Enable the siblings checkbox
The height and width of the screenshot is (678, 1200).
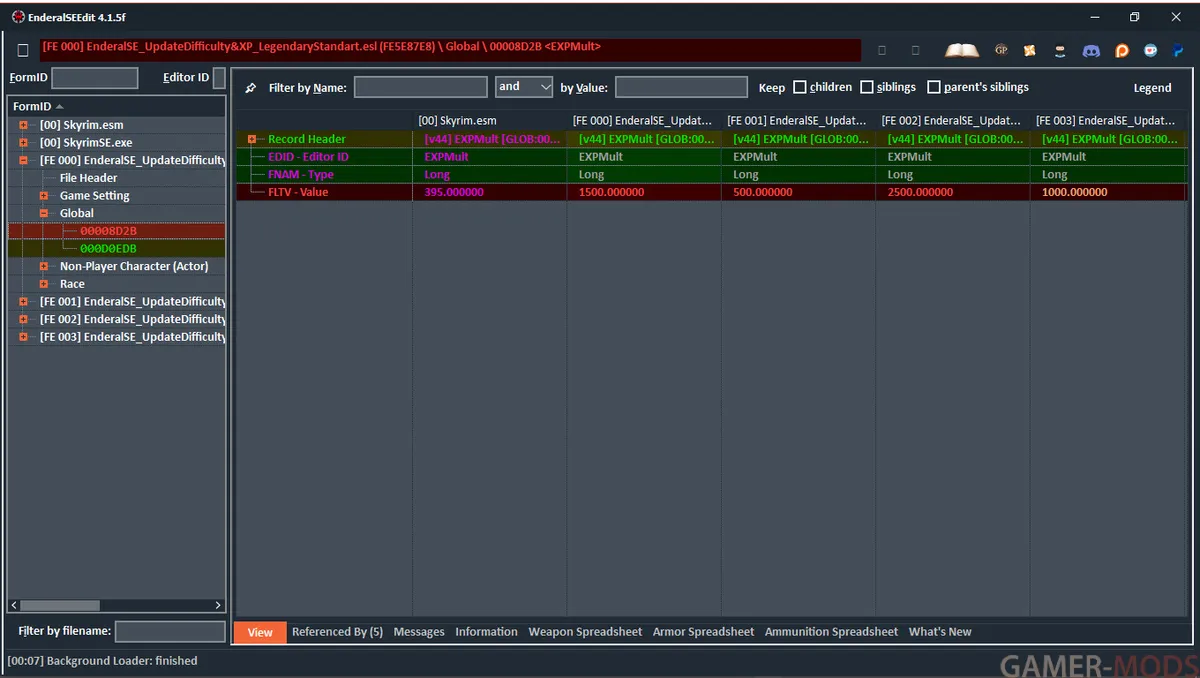867,87
